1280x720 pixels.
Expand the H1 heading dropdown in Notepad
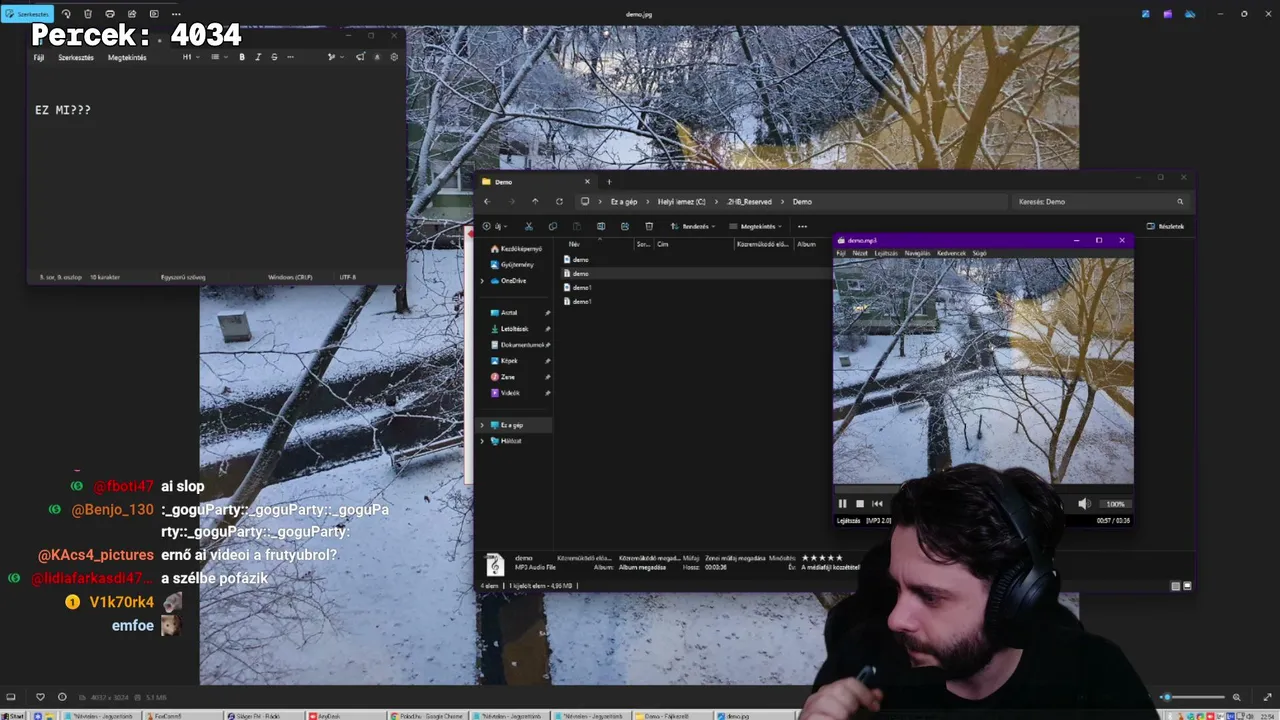point(189,57)
